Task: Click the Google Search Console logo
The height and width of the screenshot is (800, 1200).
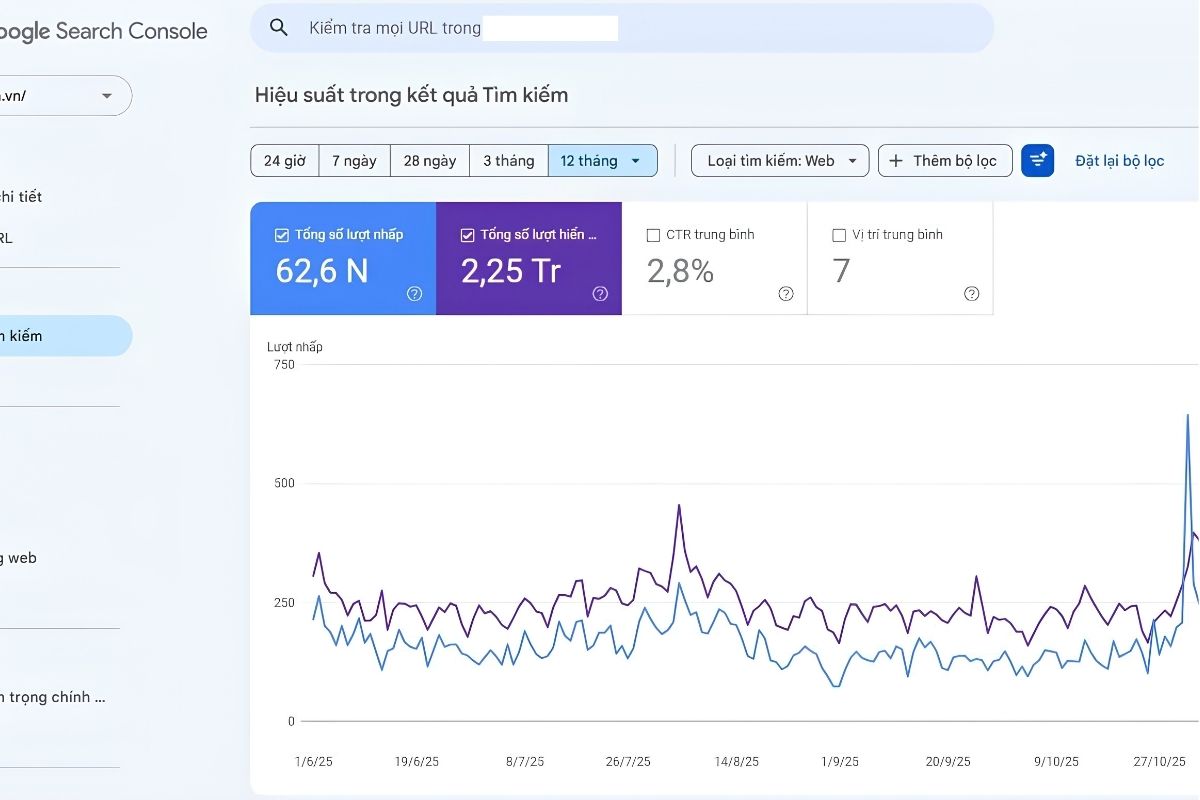Action: point(104,31)
